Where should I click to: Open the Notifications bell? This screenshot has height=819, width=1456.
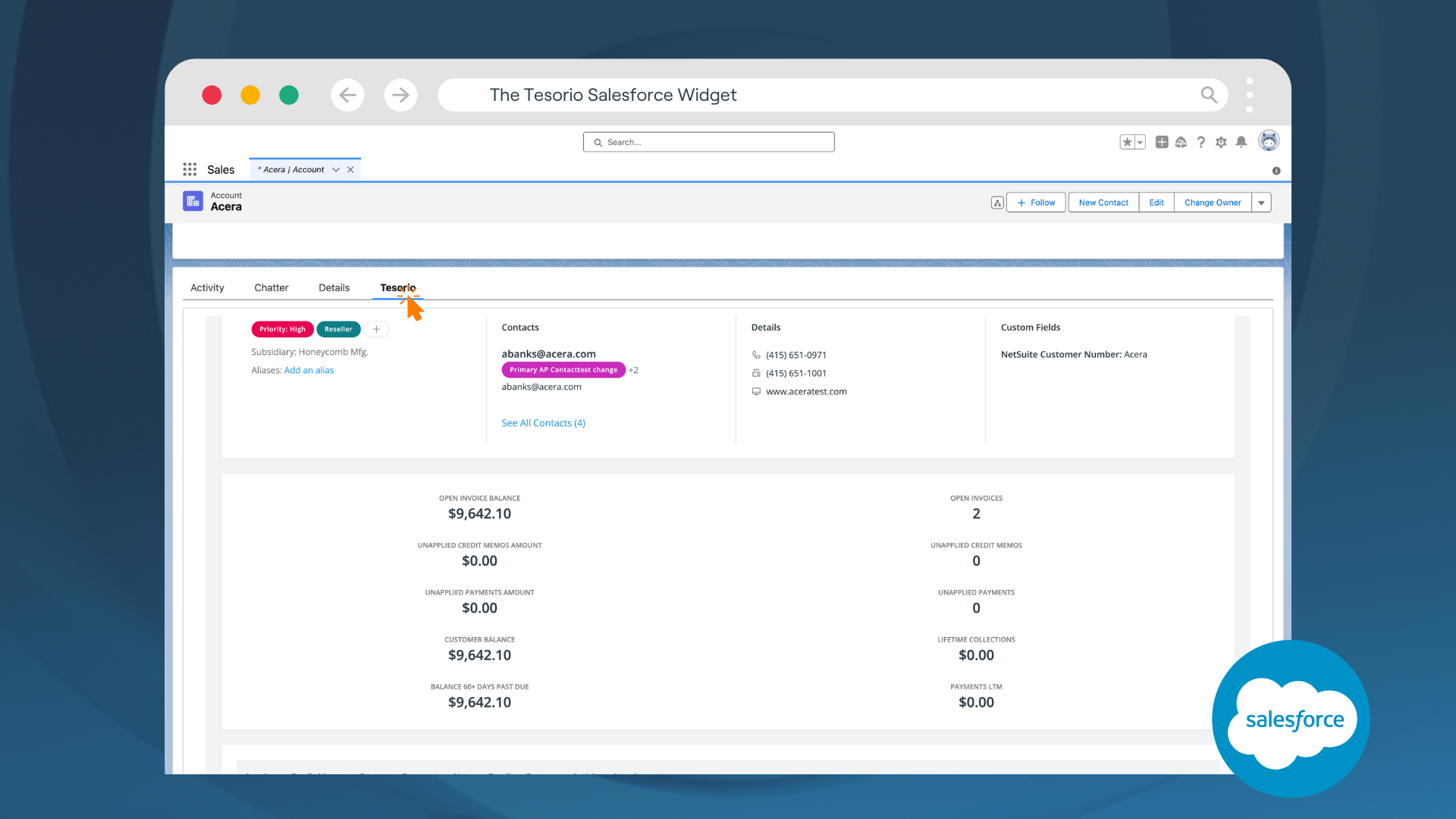1241,142
